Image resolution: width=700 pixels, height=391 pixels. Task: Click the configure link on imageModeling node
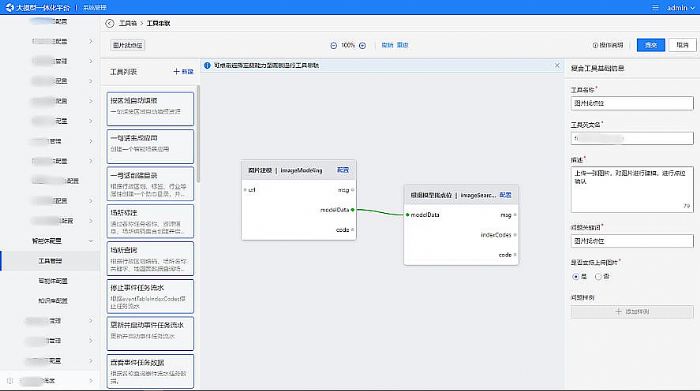[x=343, y=170]
